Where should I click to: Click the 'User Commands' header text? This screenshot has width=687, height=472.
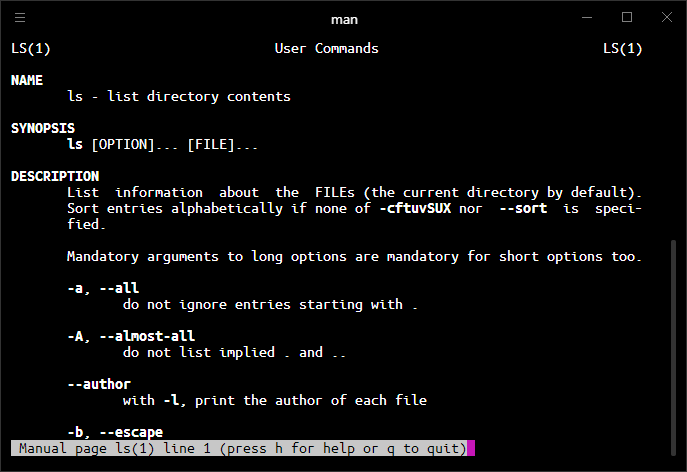point(326,48)
